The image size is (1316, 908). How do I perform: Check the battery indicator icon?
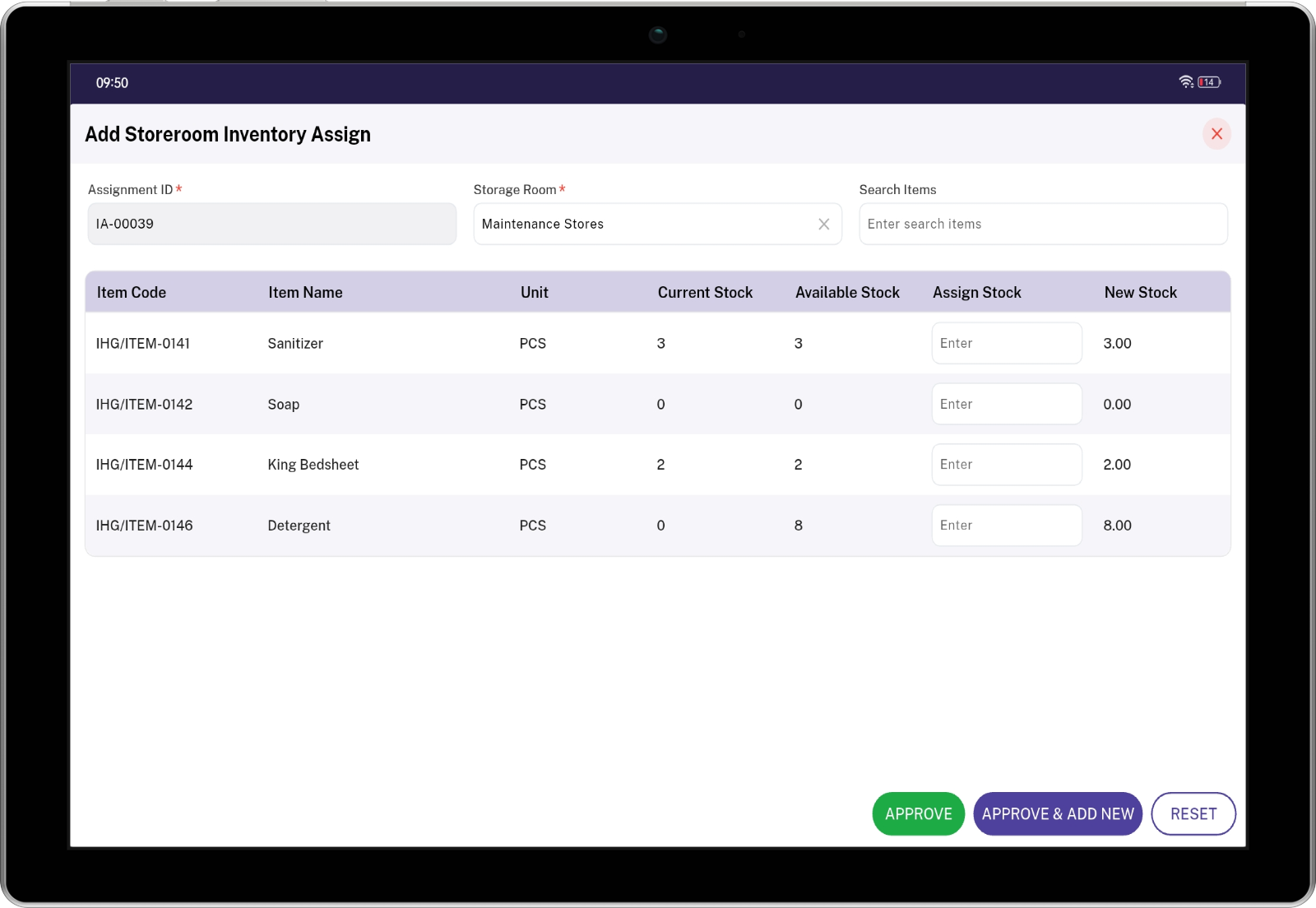click(x=1209, y=82)
